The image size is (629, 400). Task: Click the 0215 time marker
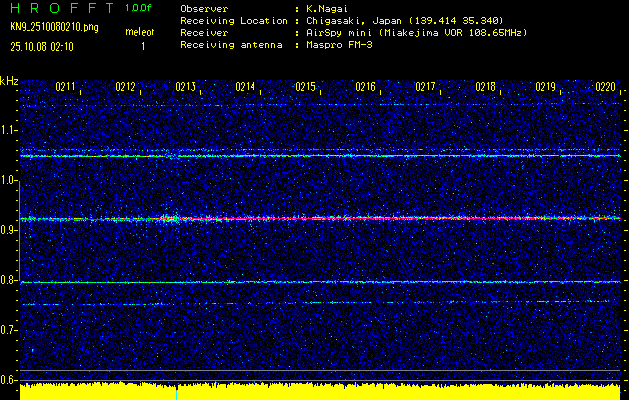pyautogui.click(x=306, y=88)
